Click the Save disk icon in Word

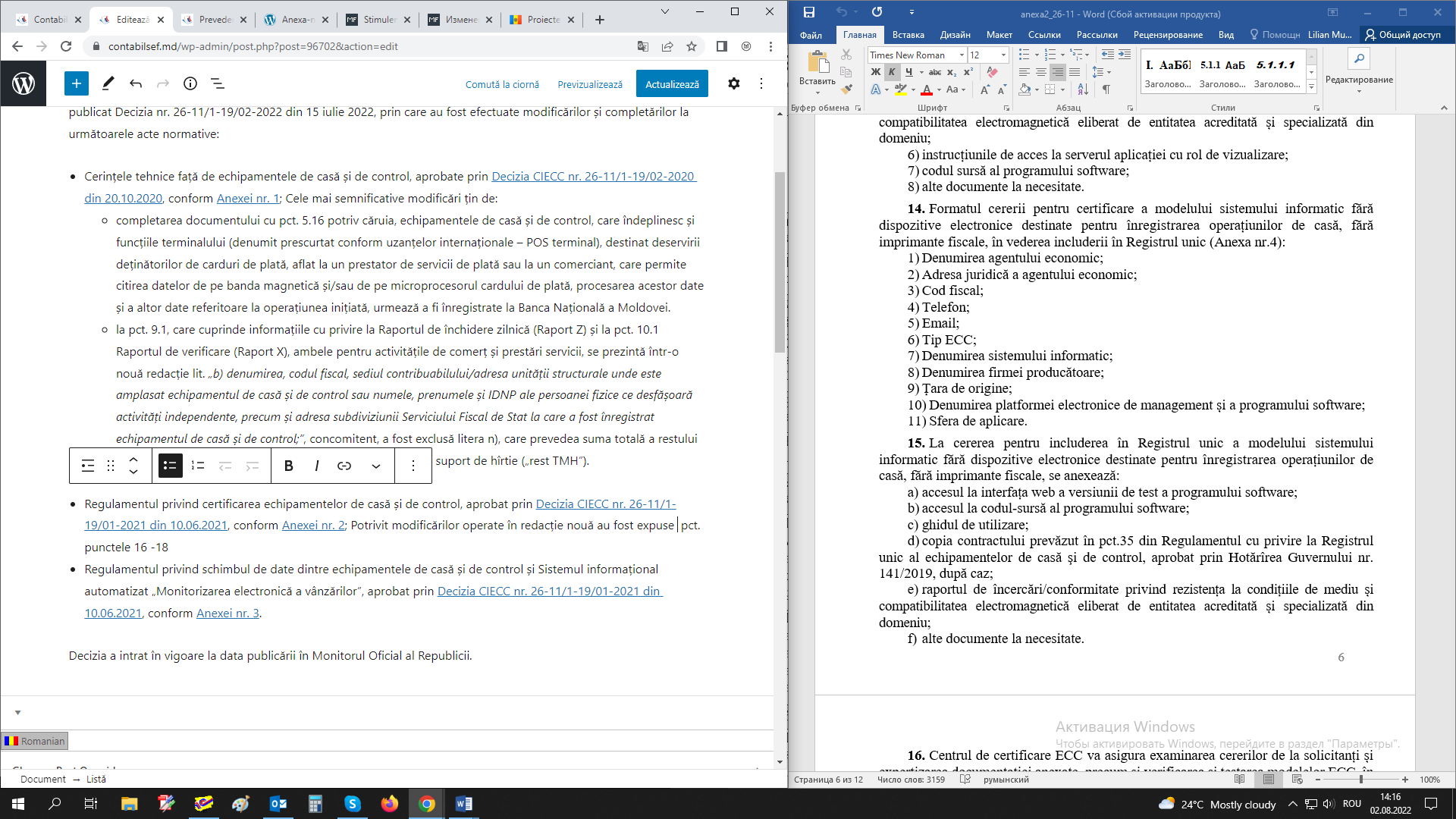[x=809, y=12]
